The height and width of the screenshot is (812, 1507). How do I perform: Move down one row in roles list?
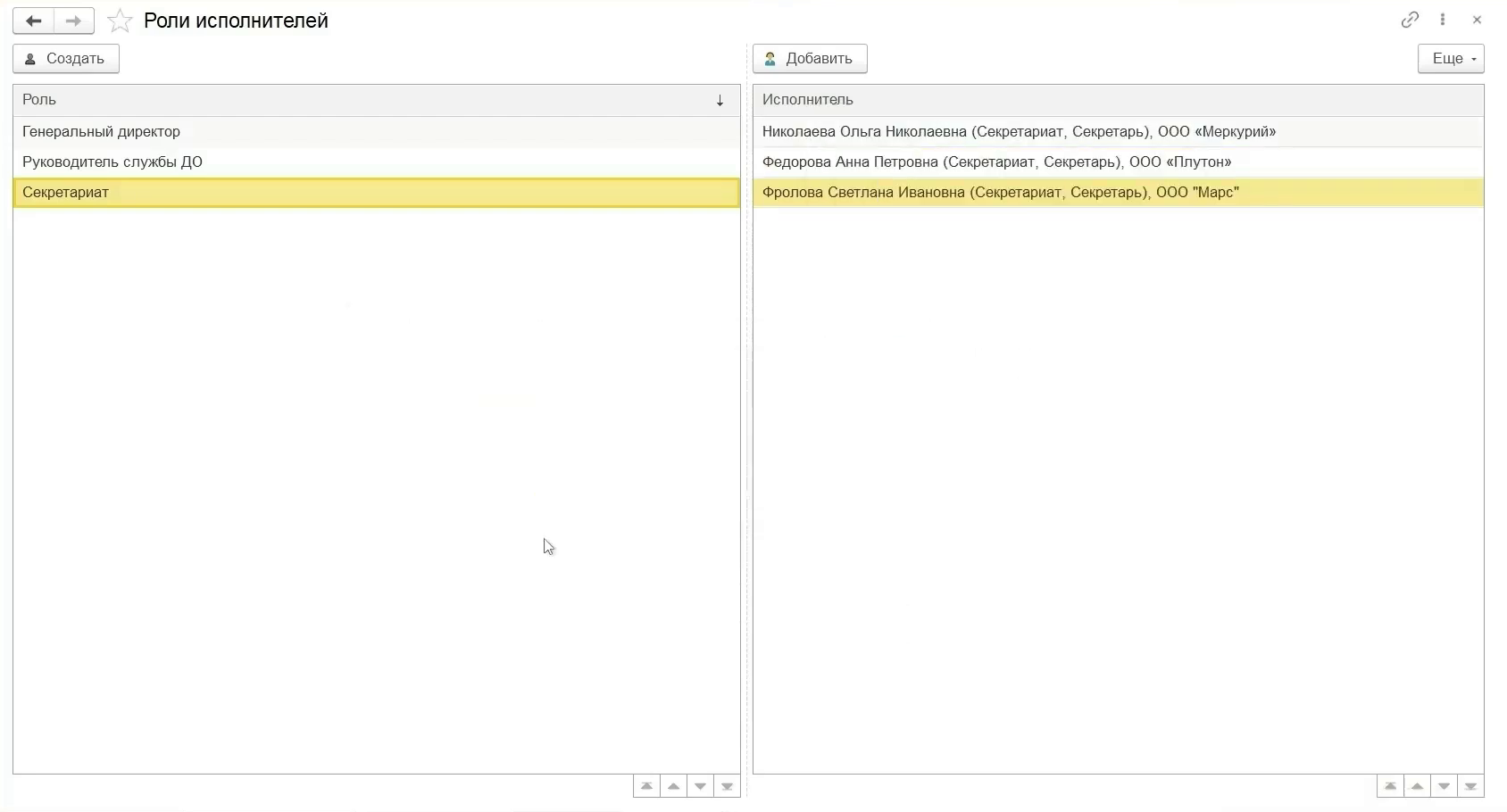click(x=700, y=786)
